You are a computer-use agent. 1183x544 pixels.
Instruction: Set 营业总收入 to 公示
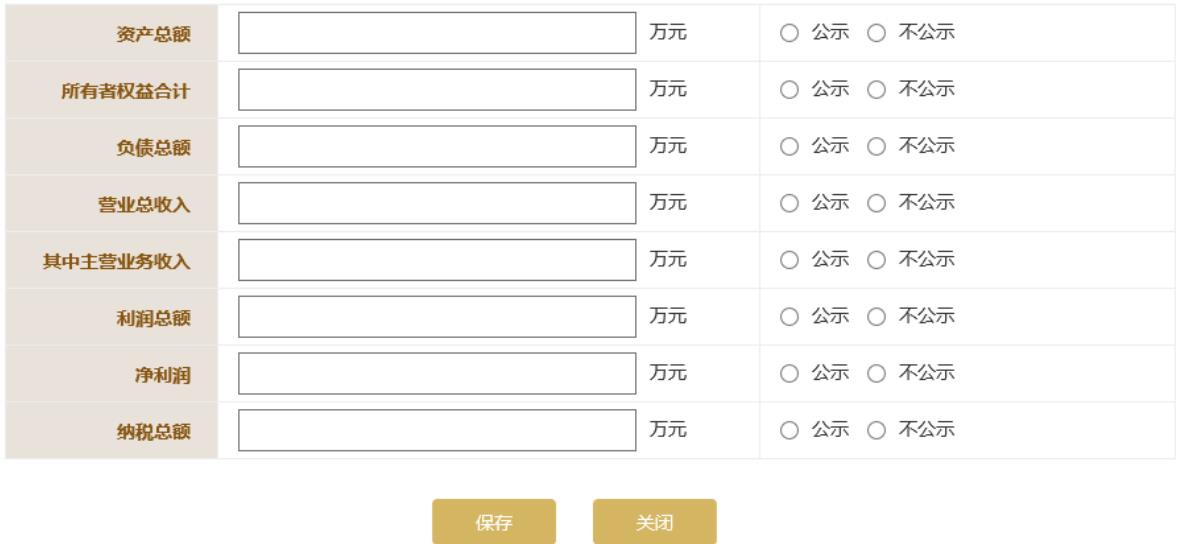[788, 204]
